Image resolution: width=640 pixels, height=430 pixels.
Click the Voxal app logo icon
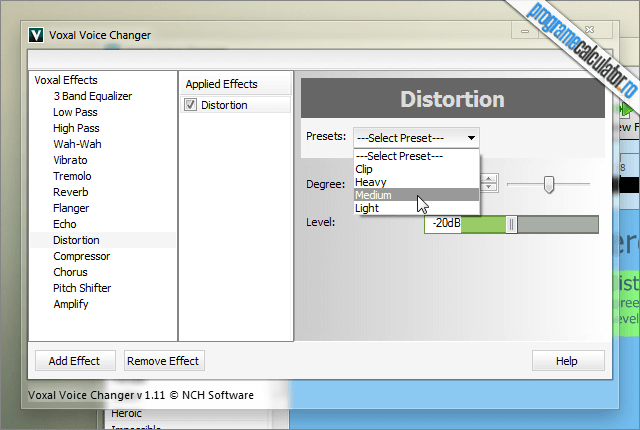[36, 35]
